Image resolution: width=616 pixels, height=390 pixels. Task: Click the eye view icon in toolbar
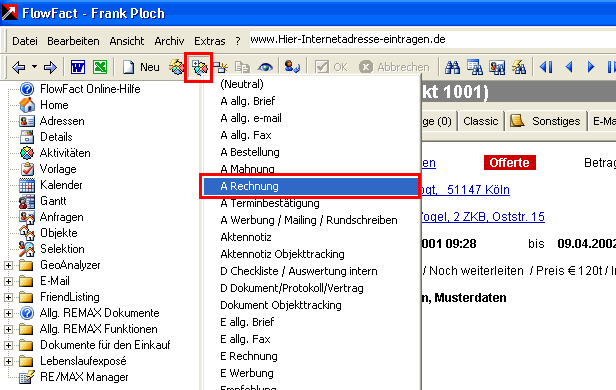click(265, 68)
